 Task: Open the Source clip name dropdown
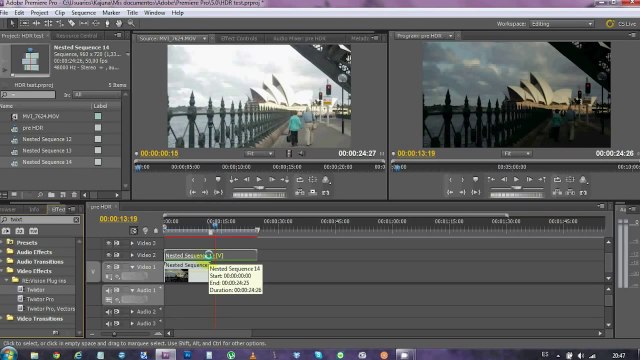point(204,38)
